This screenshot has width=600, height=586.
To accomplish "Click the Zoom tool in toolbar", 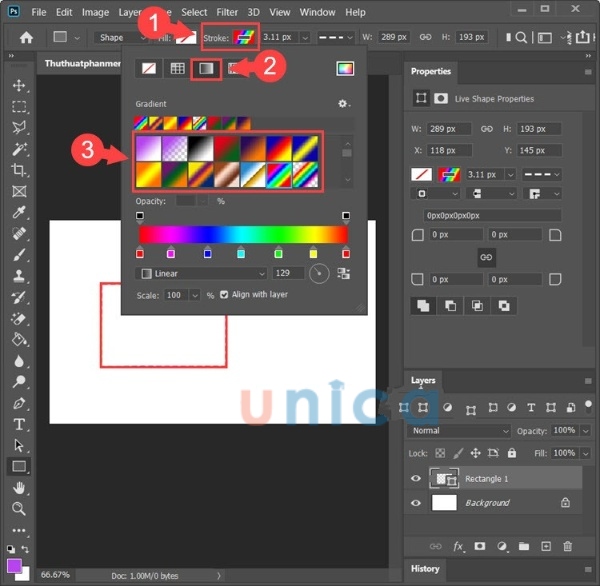I will (x=19, y=508).
